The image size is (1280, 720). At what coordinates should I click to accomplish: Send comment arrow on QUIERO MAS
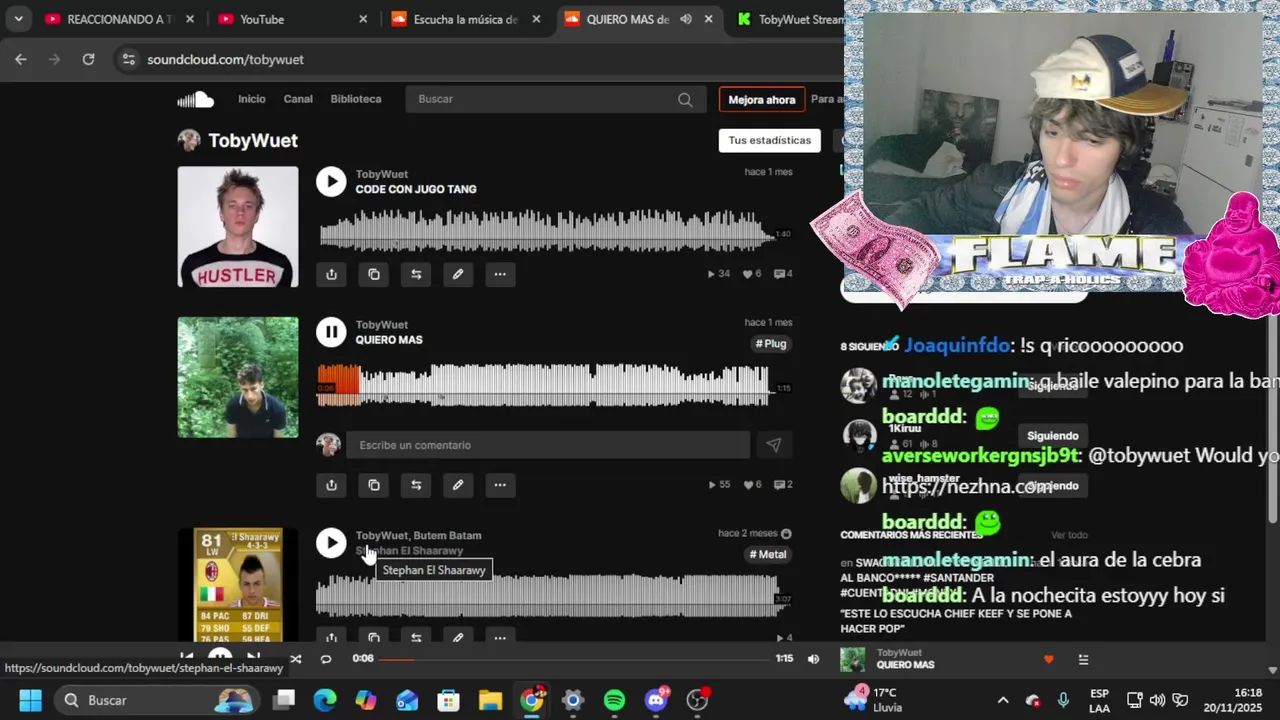[x=773, y=445]
